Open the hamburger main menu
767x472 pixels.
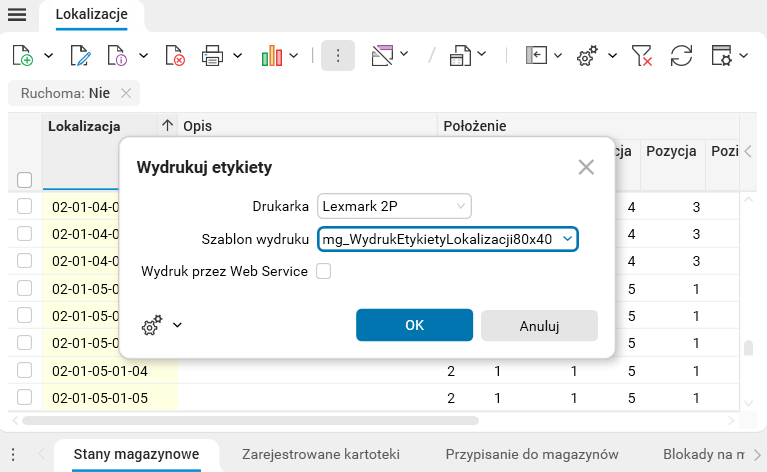tap(17, 14)
